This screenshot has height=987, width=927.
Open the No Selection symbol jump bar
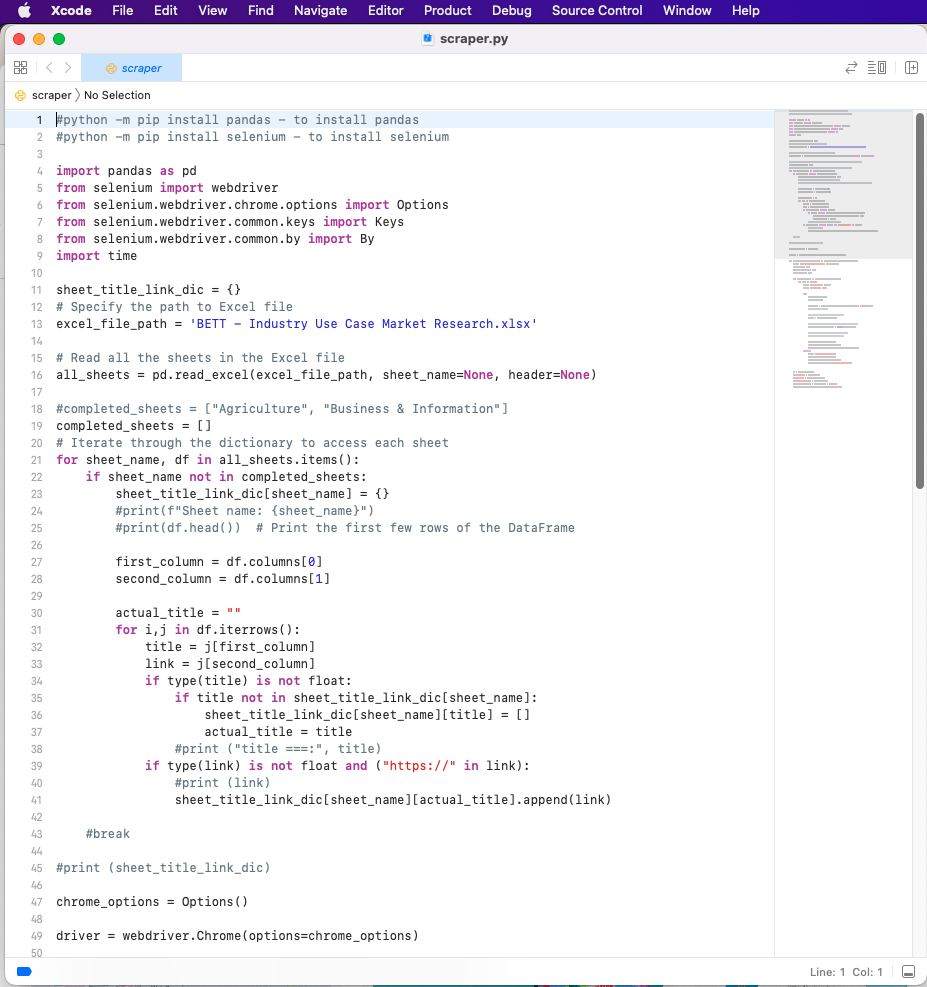click(x=117, y=95)
